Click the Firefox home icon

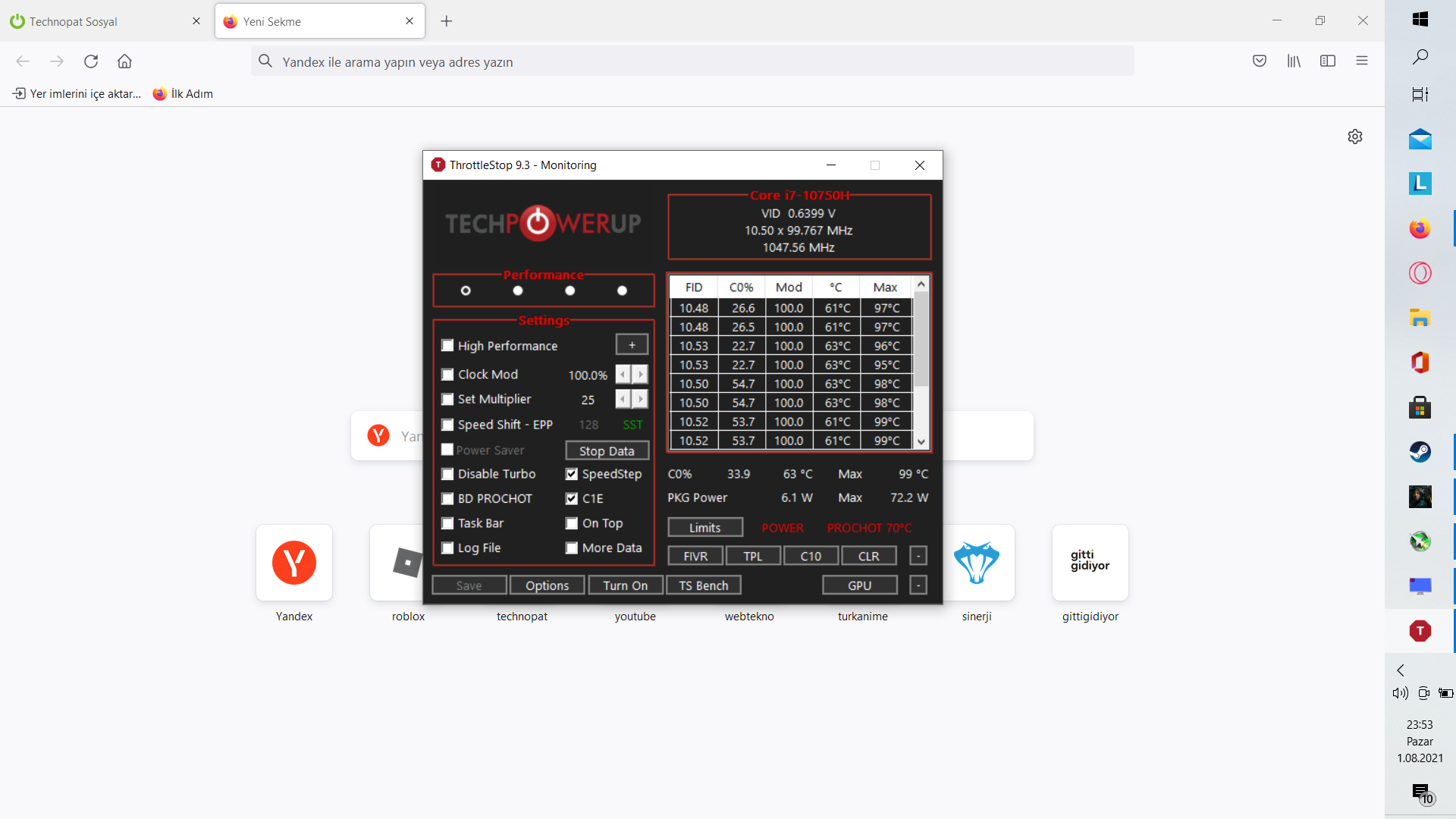coord(124,61)
